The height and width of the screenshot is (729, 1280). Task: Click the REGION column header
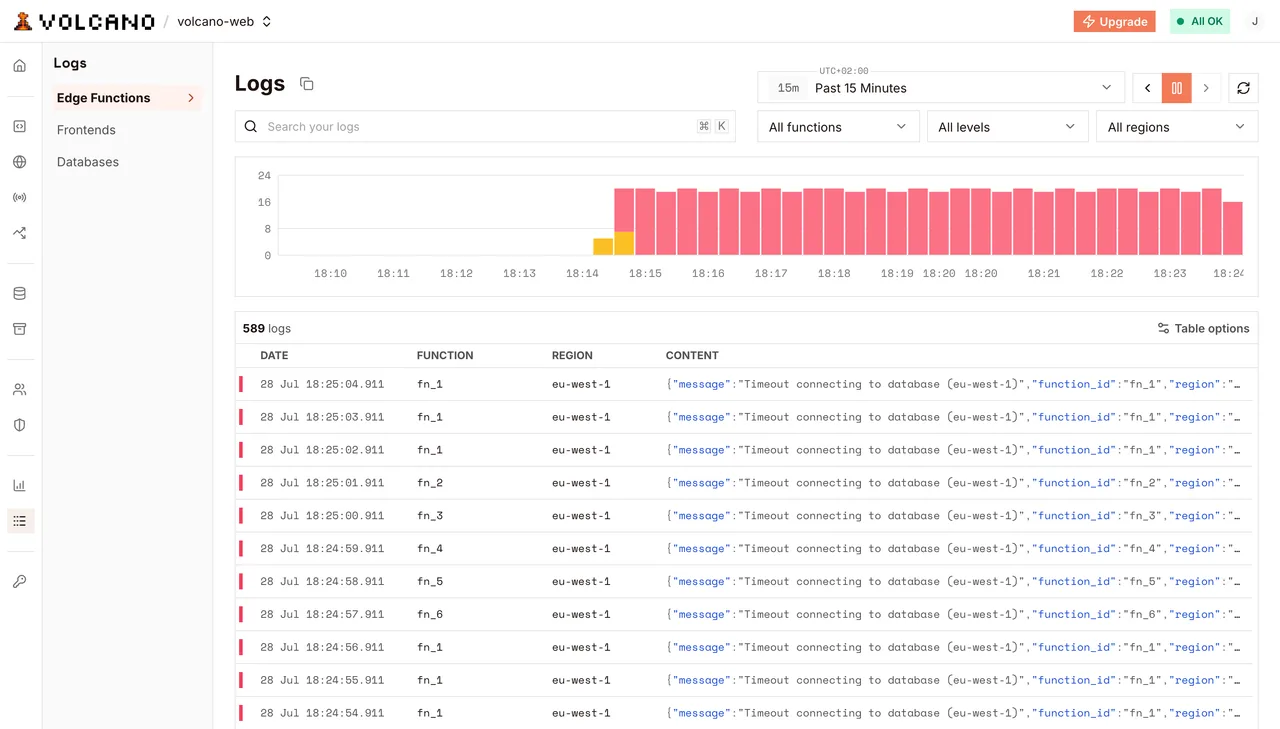[572, 355]
